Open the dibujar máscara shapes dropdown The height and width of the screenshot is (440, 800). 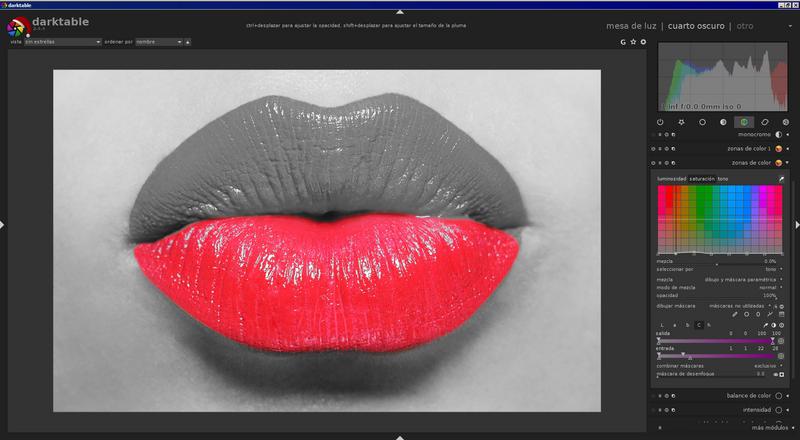coord(739,306)
